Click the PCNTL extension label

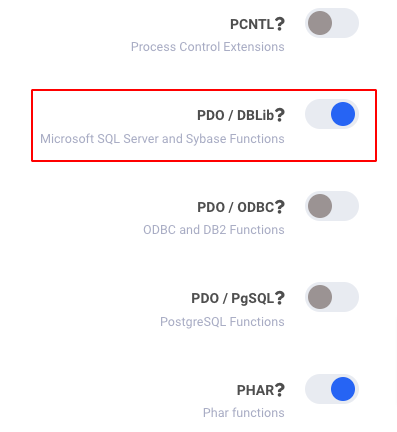coord(252,24)
